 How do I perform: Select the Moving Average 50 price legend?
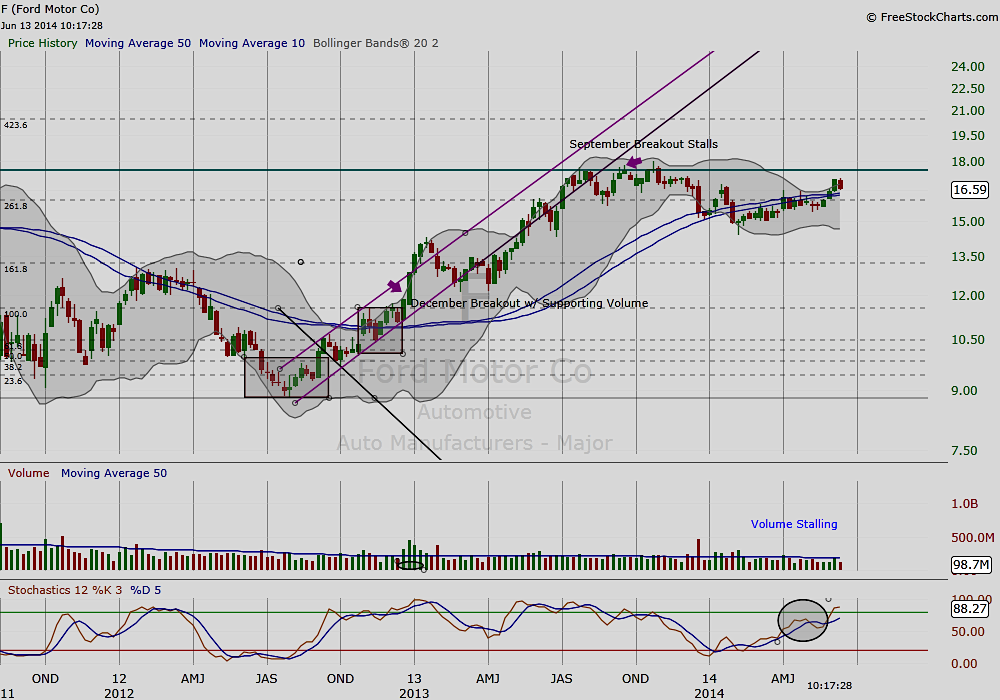[x=138, y=43]
